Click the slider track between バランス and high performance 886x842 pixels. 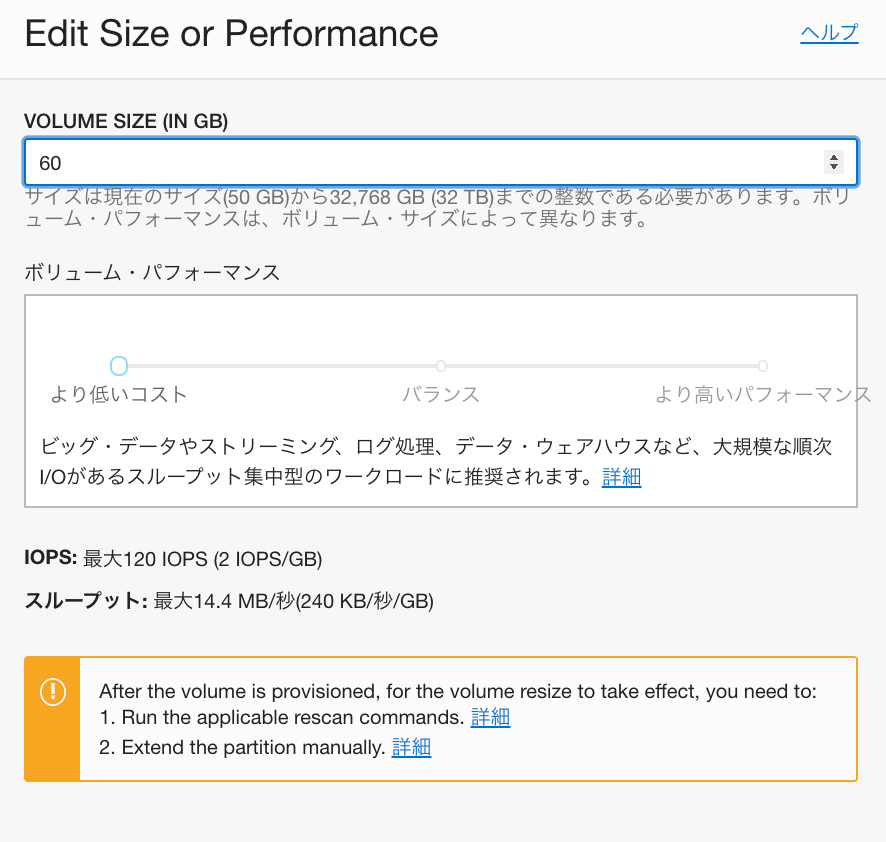pyautogui.click(x=602, y=366)
